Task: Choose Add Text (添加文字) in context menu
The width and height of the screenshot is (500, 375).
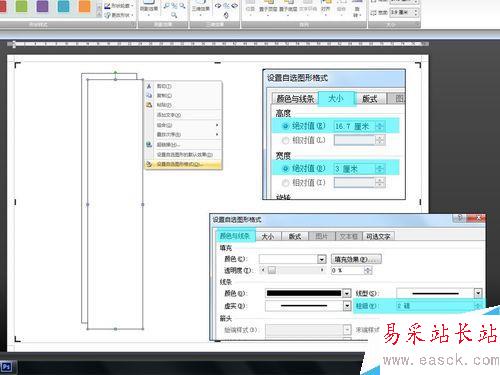Action: 183,115
